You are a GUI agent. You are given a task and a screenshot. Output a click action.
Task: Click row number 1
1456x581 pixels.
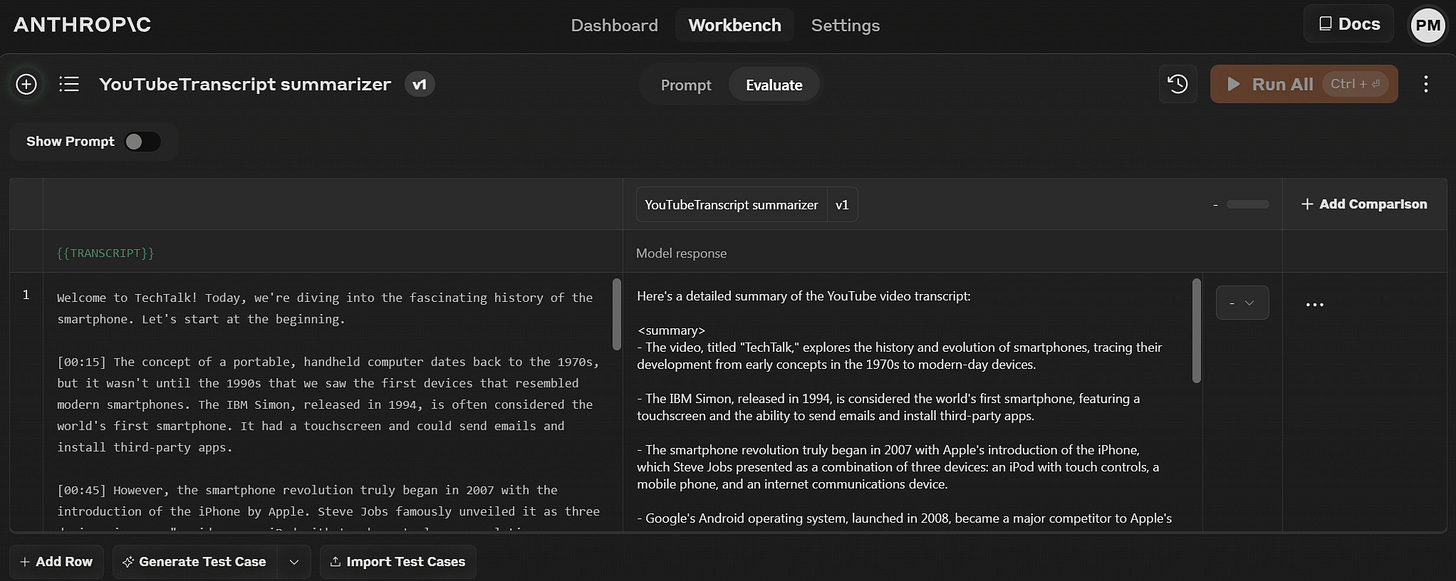26,295
